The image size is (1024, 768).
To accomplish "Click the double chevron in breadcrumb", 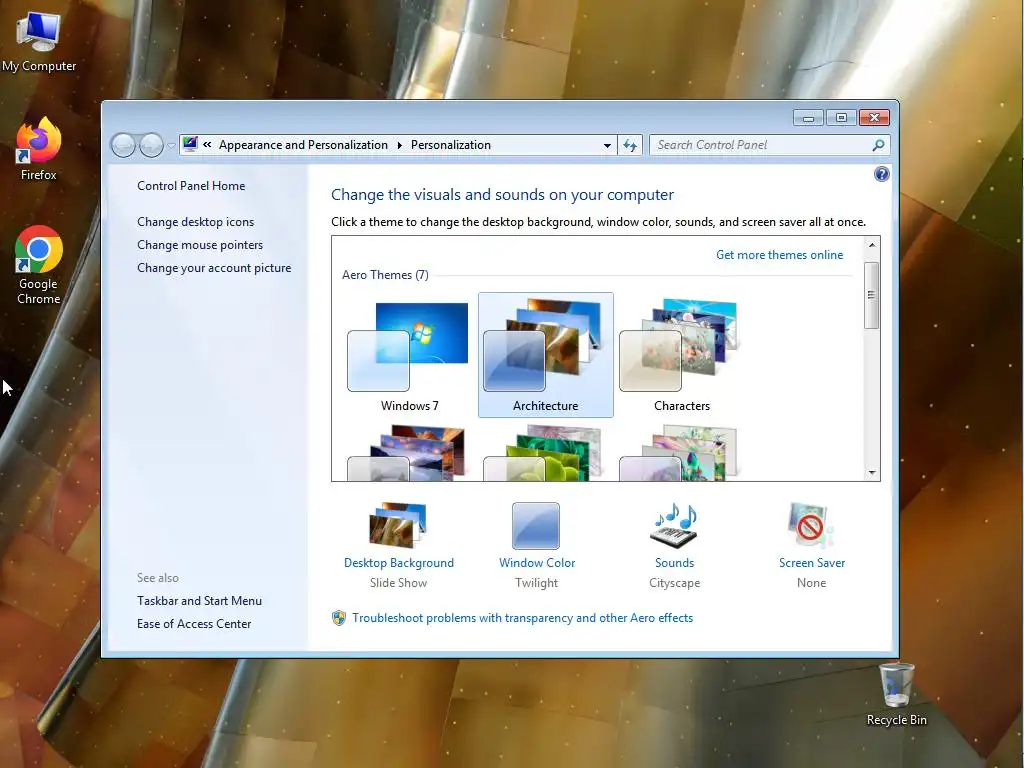I will tap(207, 145).
